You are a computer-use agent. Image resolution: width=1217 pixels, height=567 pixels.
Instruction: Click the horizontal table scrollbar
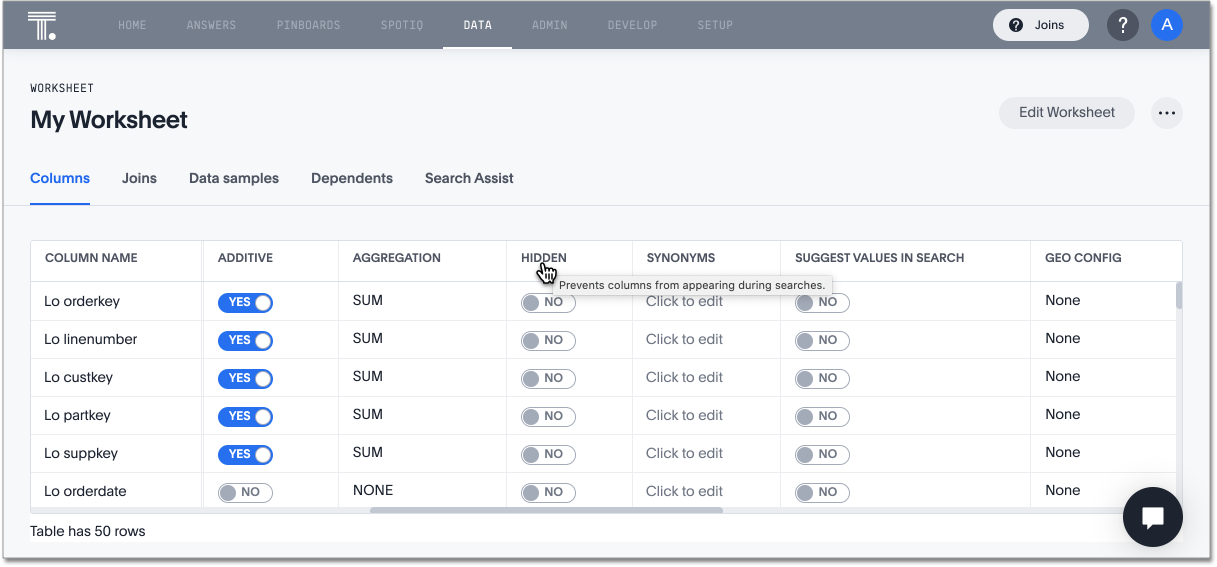click(546, 510)
